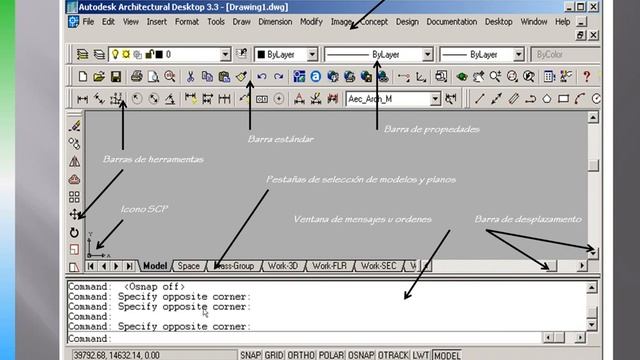Screen dimensions: 640x360
Task: Cut selection with the scissors icon
Action: click(x=190, y=76)
